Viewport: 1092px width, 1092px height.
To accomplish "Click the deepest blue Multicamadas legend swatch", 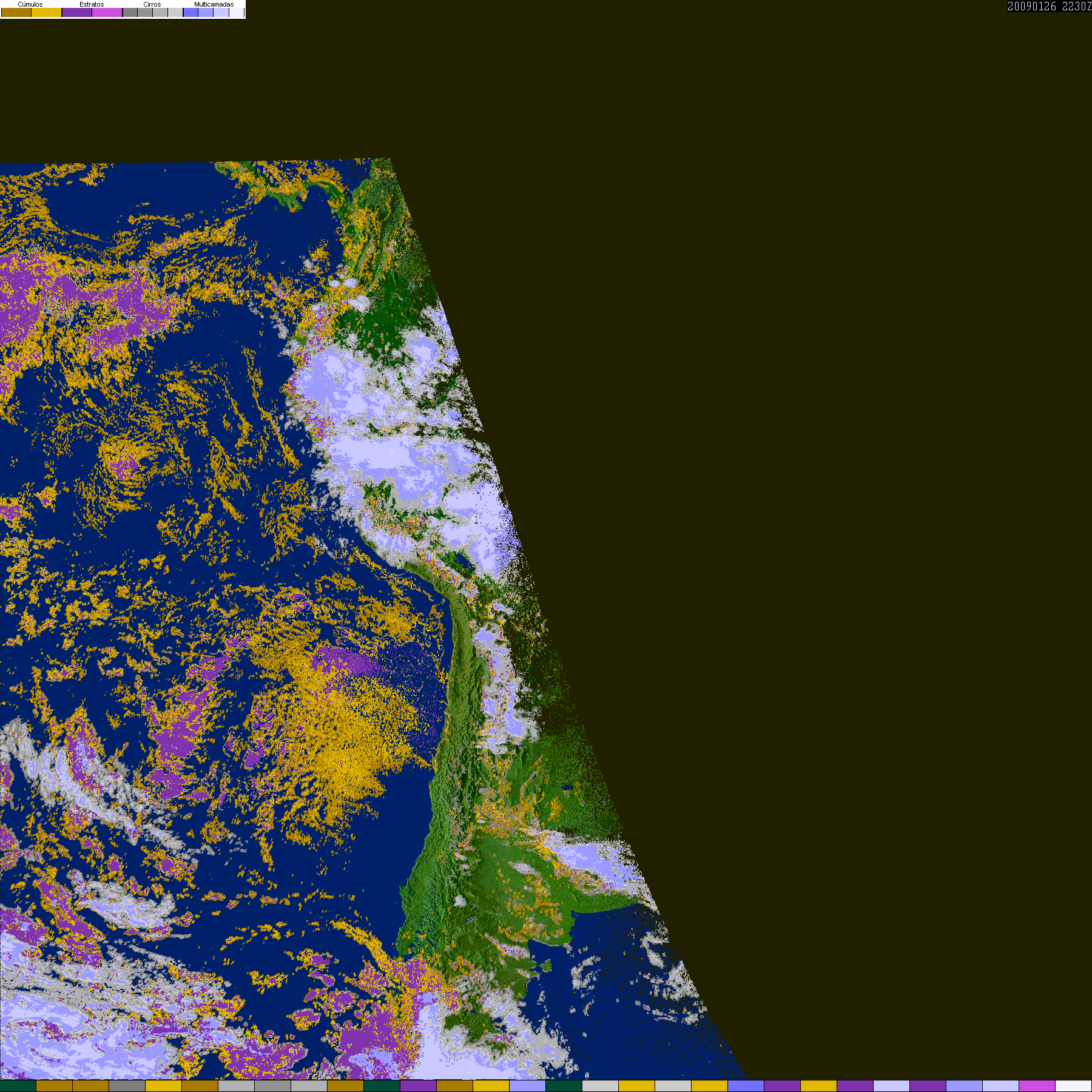I will pyautogui.click(x=190, y=12).
